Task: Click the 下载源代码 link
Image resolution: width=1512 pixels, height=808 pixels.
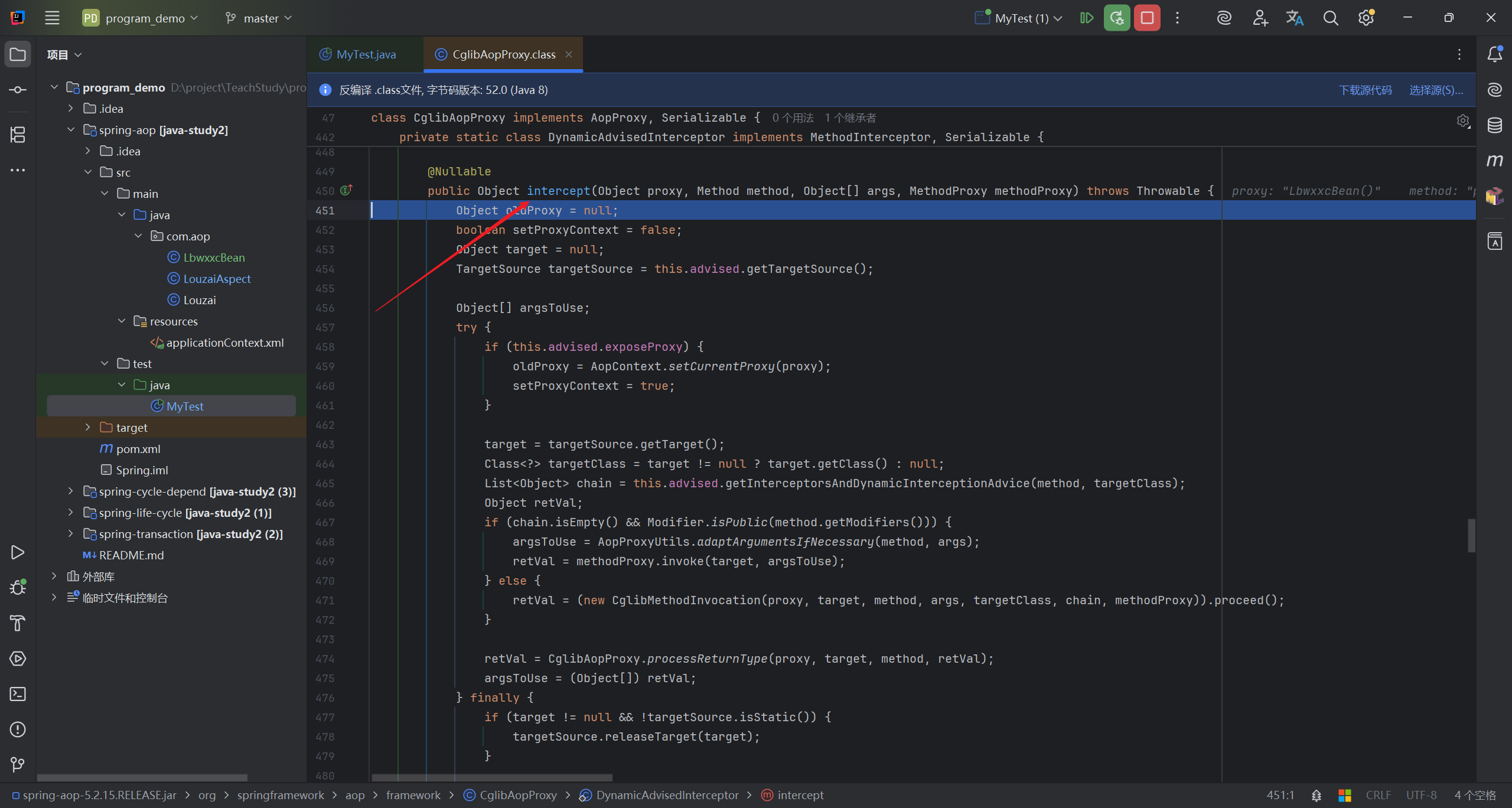Action: (1364, 90)
